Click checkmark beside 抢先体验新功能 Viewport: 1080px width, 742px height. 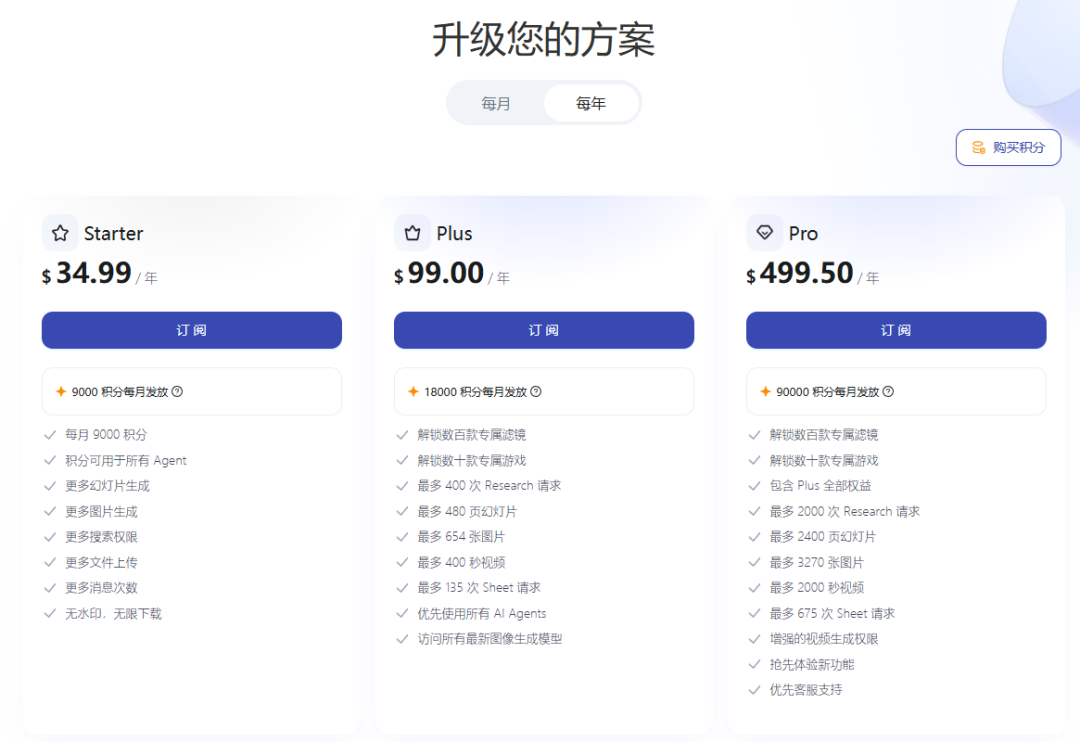click(754, 664)
